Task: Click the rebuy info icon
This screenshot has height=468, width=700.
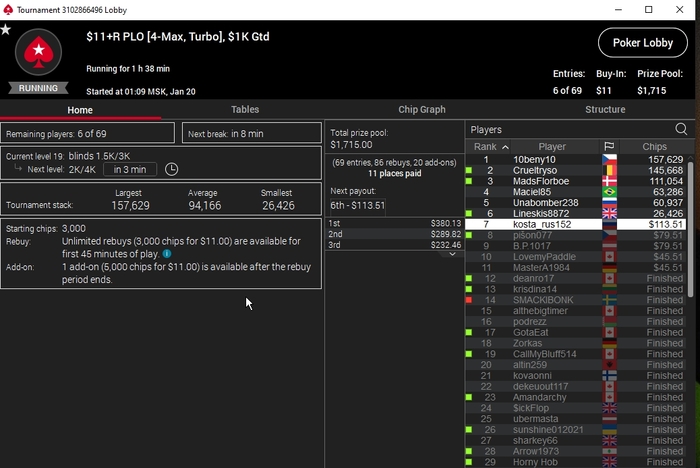Action: (x=167, y=254)
